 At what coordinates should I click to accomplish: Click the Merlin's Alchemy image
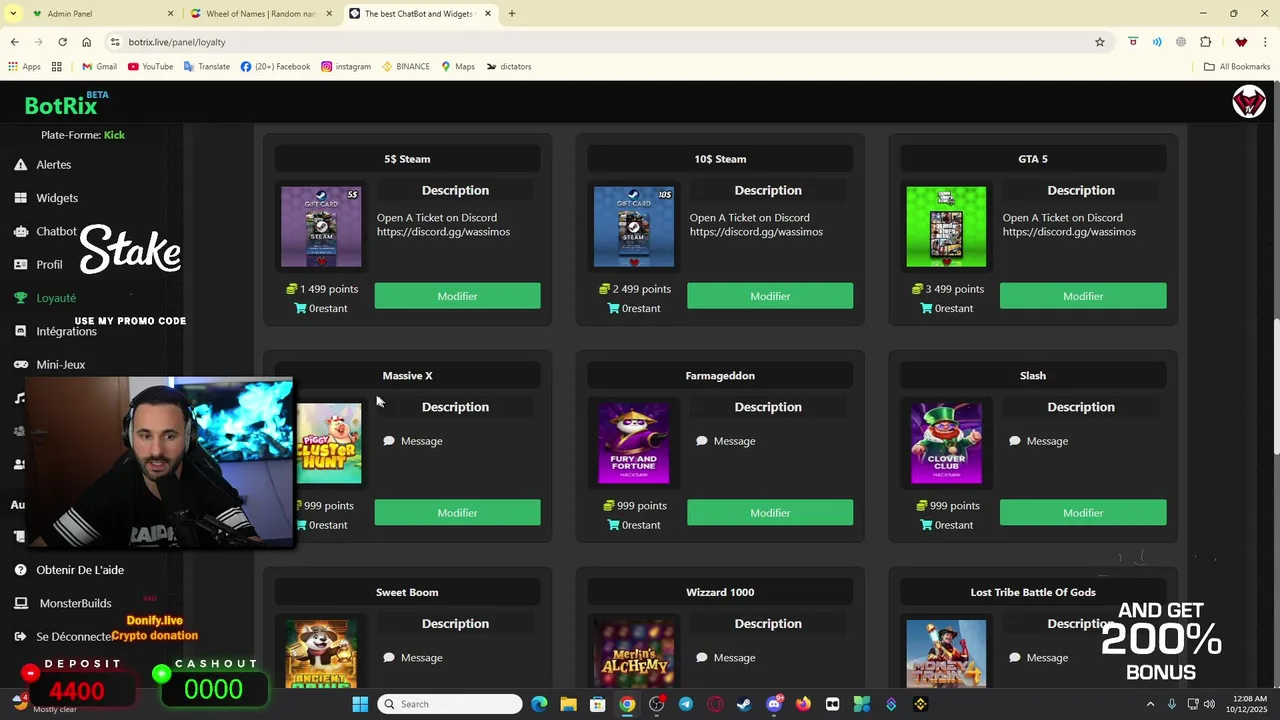634,653
